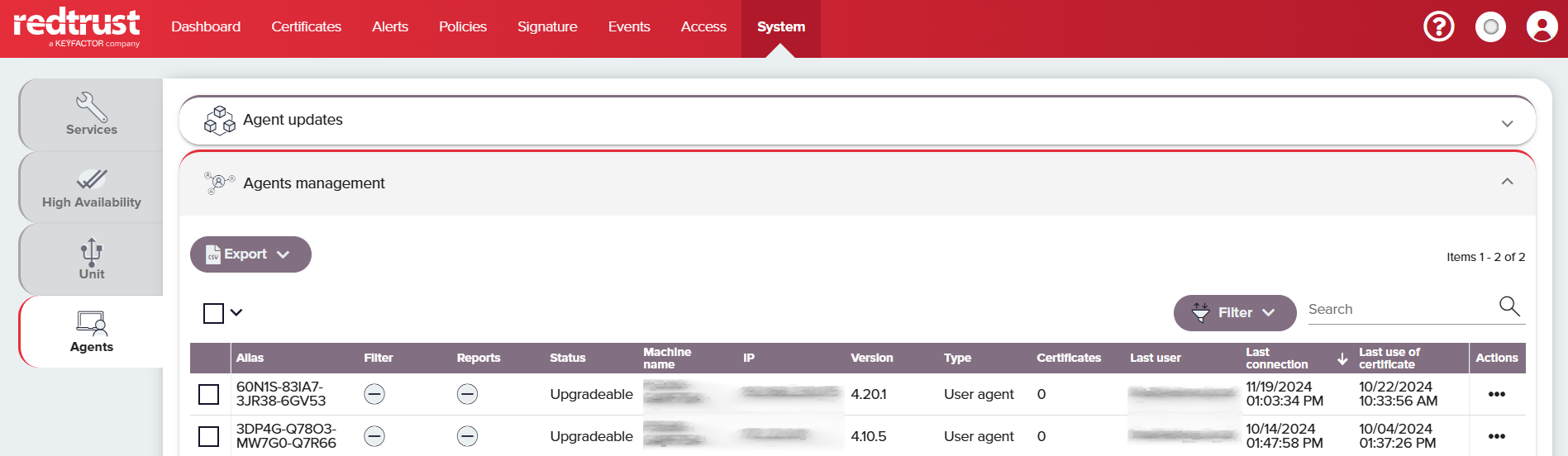Sort by the Status column header
The height and width of the screenshot is (456, 1568).
567,358
